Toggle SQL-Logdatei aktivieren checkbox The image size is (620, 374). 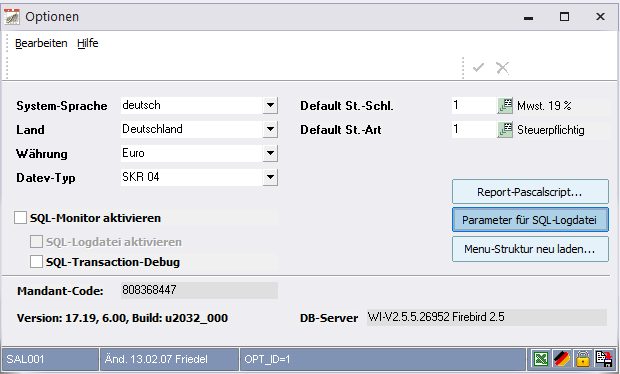click(x=36, y=242)
